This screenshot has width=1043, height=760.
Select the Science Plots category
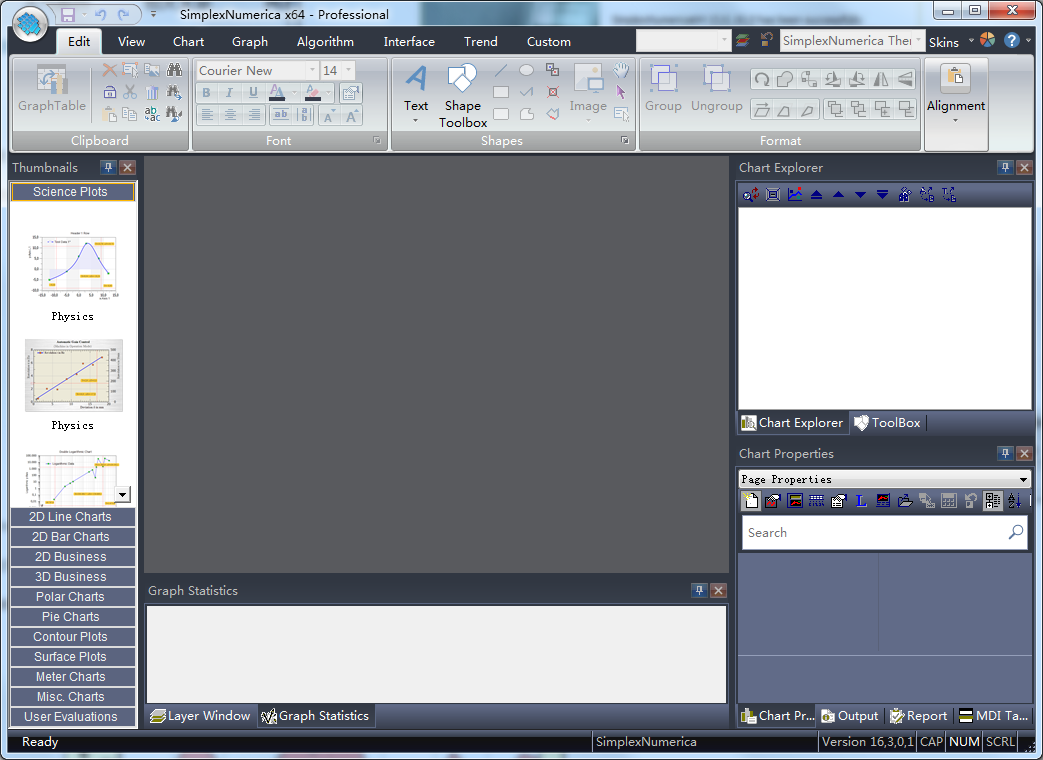[73, 191]
